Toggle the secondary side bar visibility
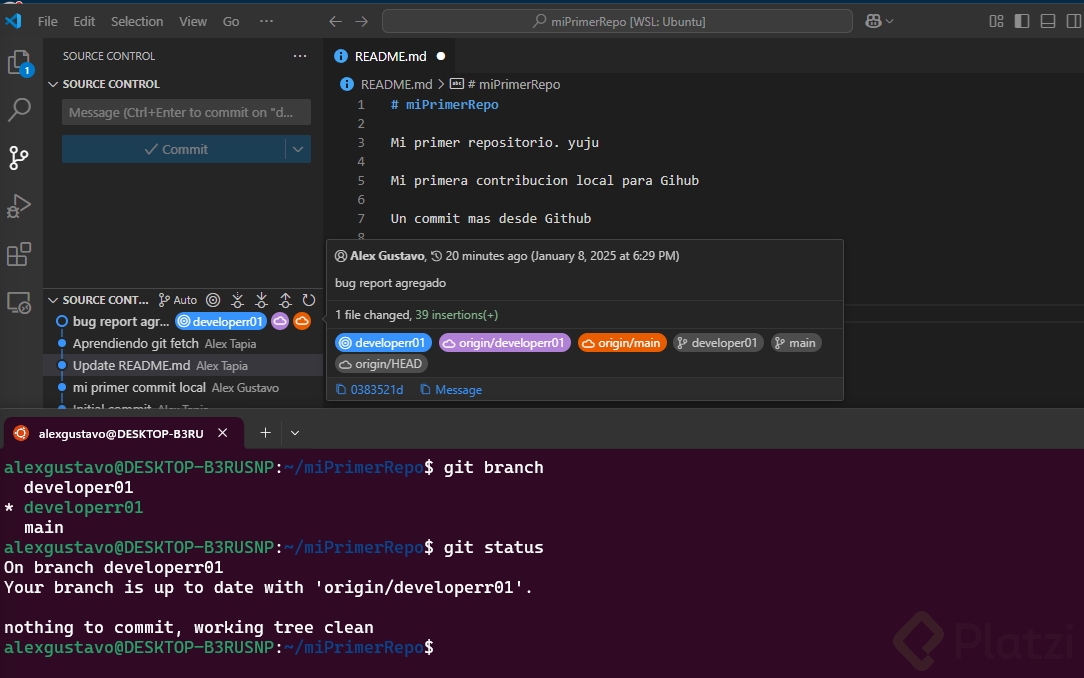 [x=1072, y=21]
